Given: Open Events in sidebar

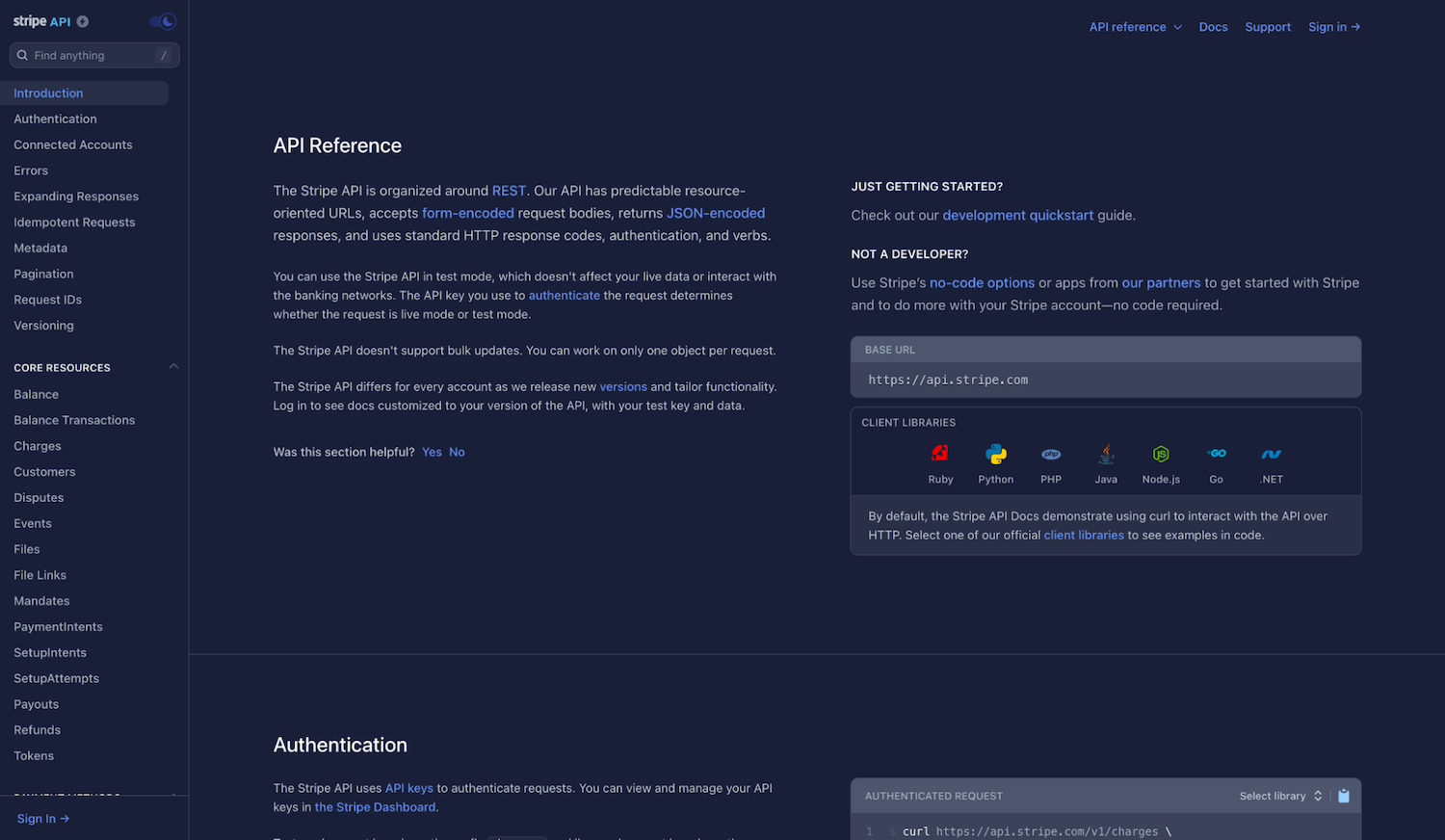Looking at the screenshot, I should pyautogui.click(x=33, y=523).
